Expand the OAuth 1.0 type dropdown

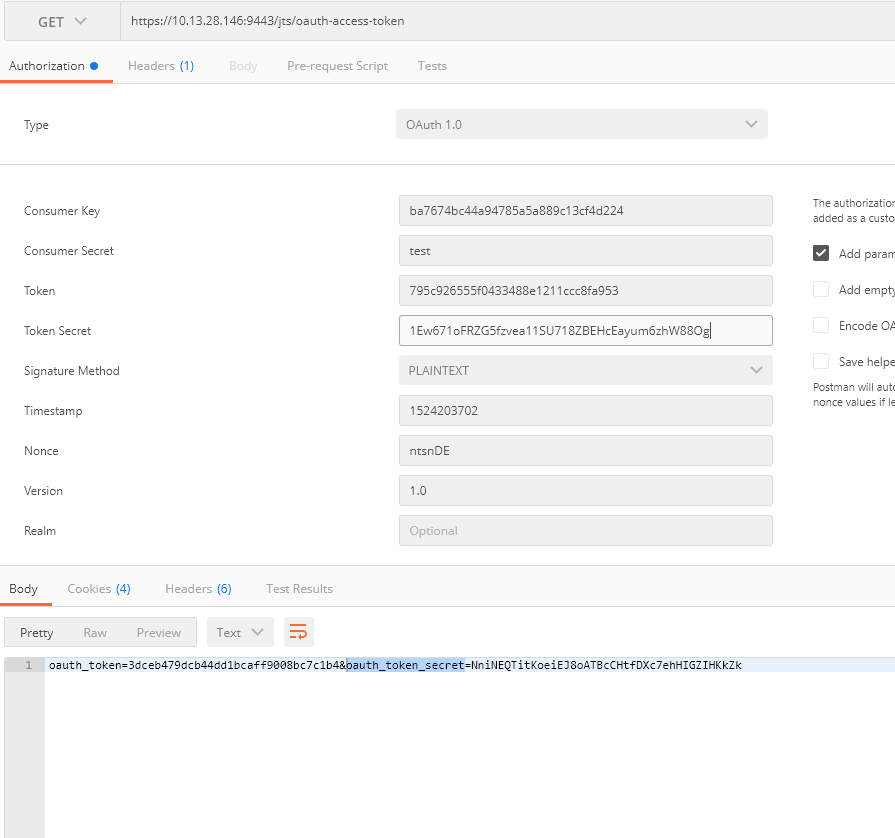pos(582,125)
